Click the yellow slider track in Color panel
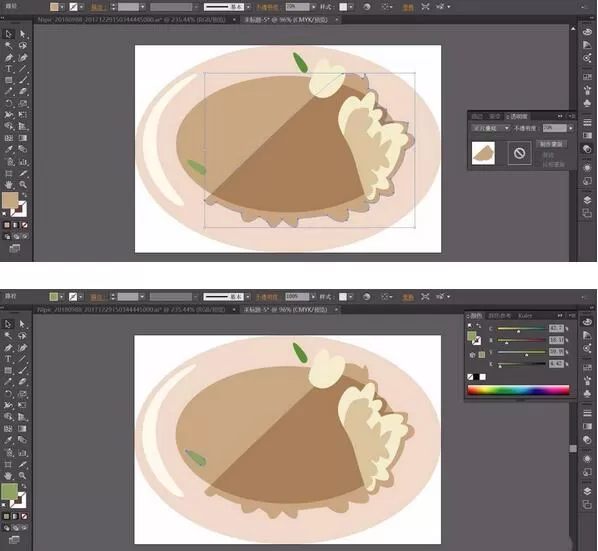598x551 pixels. click(x=521, y=352)
